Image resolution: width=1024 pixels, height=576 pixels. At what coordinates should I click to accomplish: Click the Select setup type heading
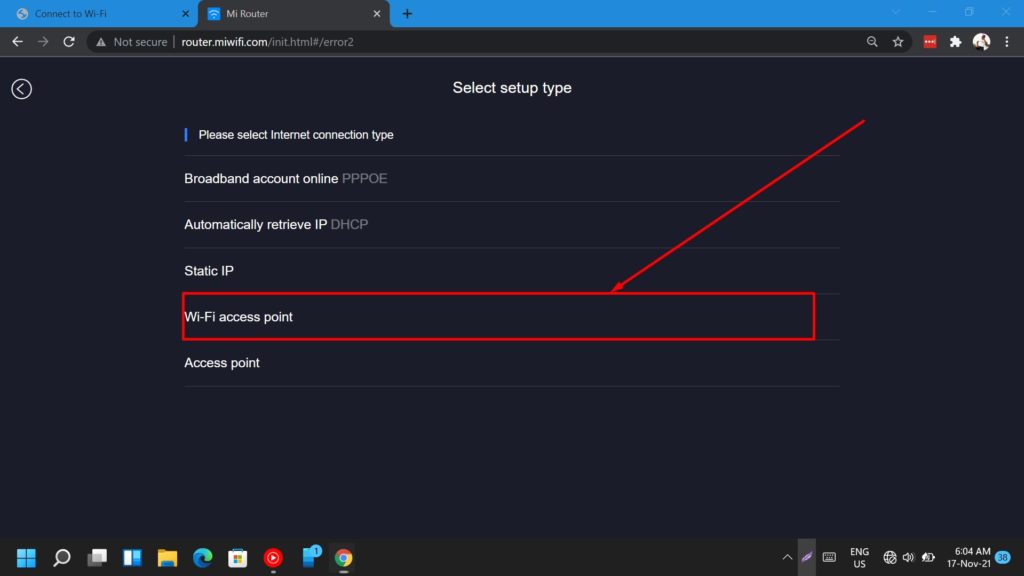512,88
